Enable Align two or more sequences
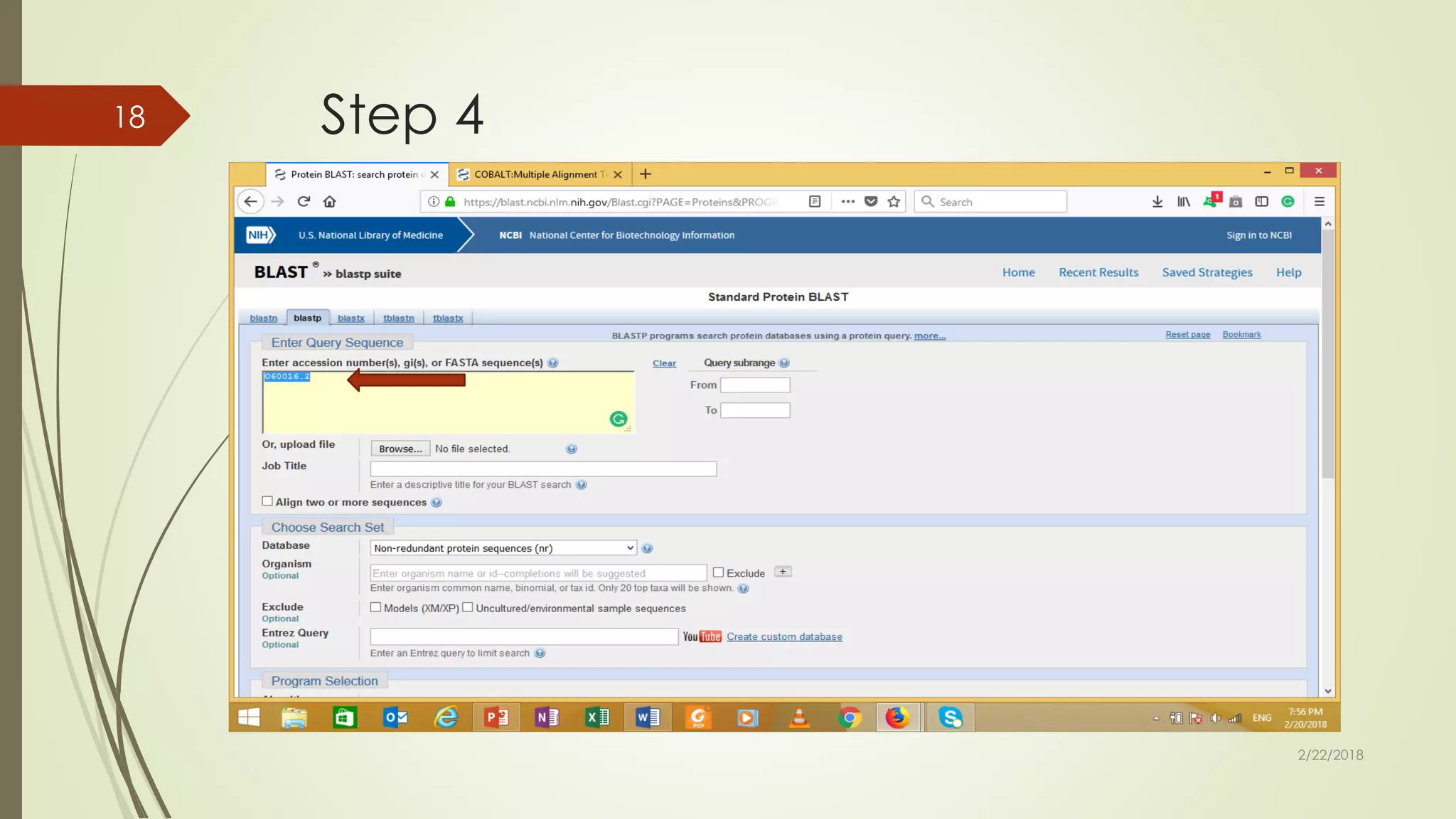Screen dimensions: 1456x819 (x=267, y=501)
